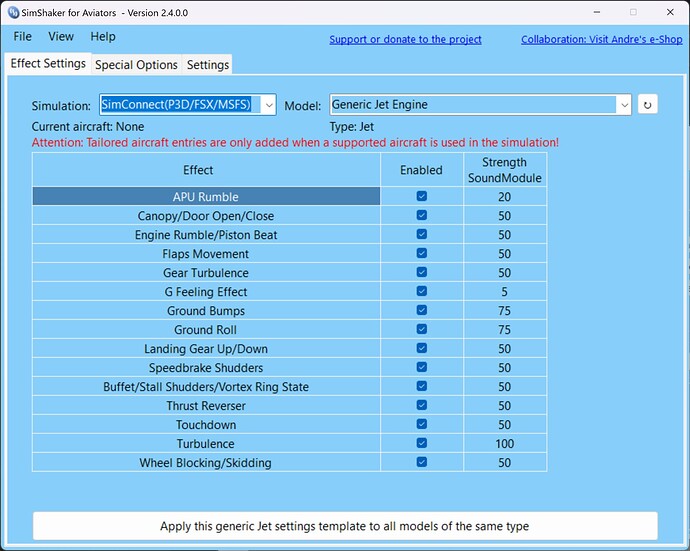Toggle Landing Gear Up/Down checkbox

pos(422,348)
